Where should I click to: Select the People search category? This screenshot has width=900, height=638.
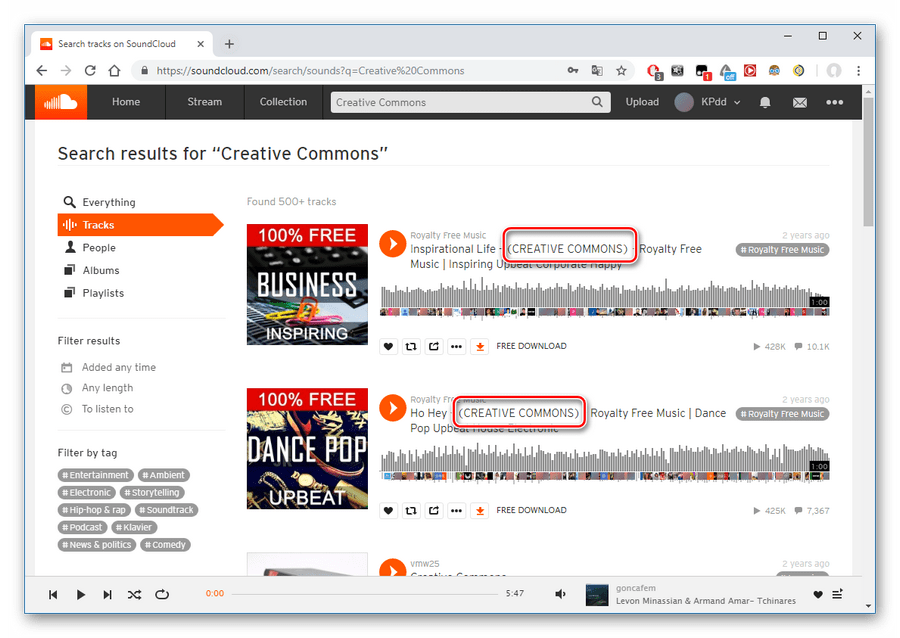point(98,248)
